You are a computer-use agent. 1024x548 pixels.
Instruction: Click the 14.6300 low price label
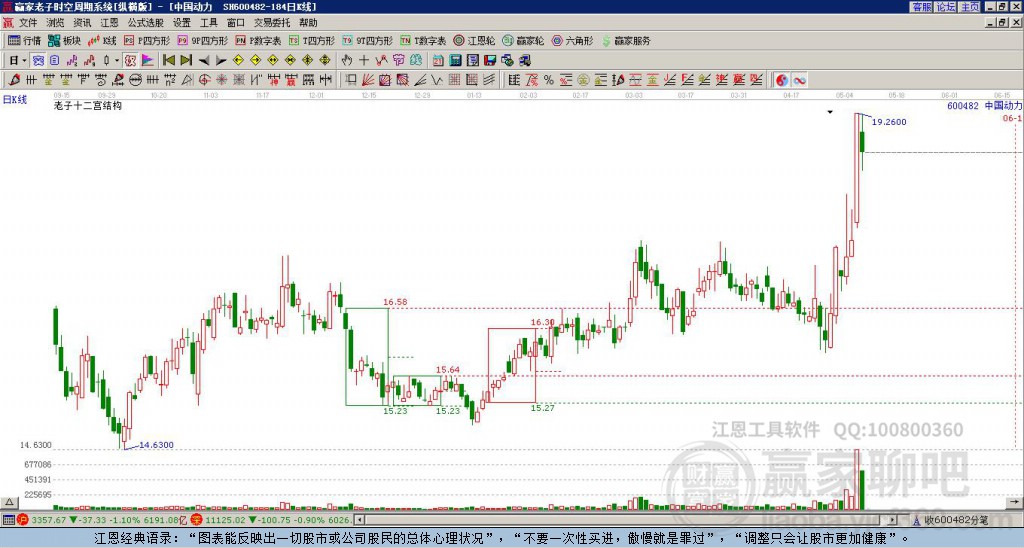[x=156, y=445]
